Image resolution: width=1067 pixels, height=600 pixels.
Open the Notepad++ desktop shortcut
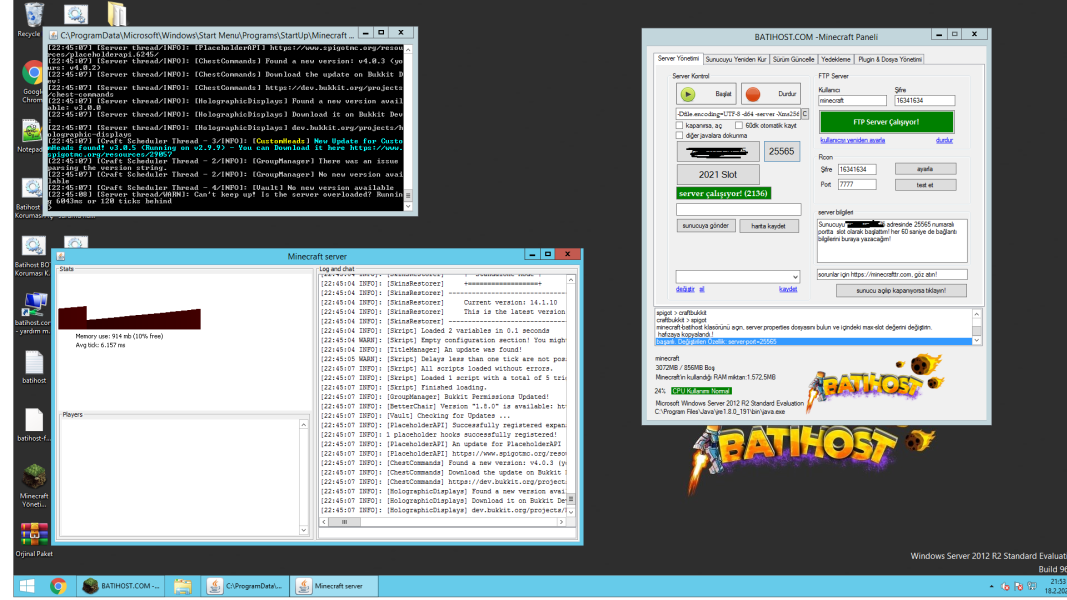pos(31,135)
